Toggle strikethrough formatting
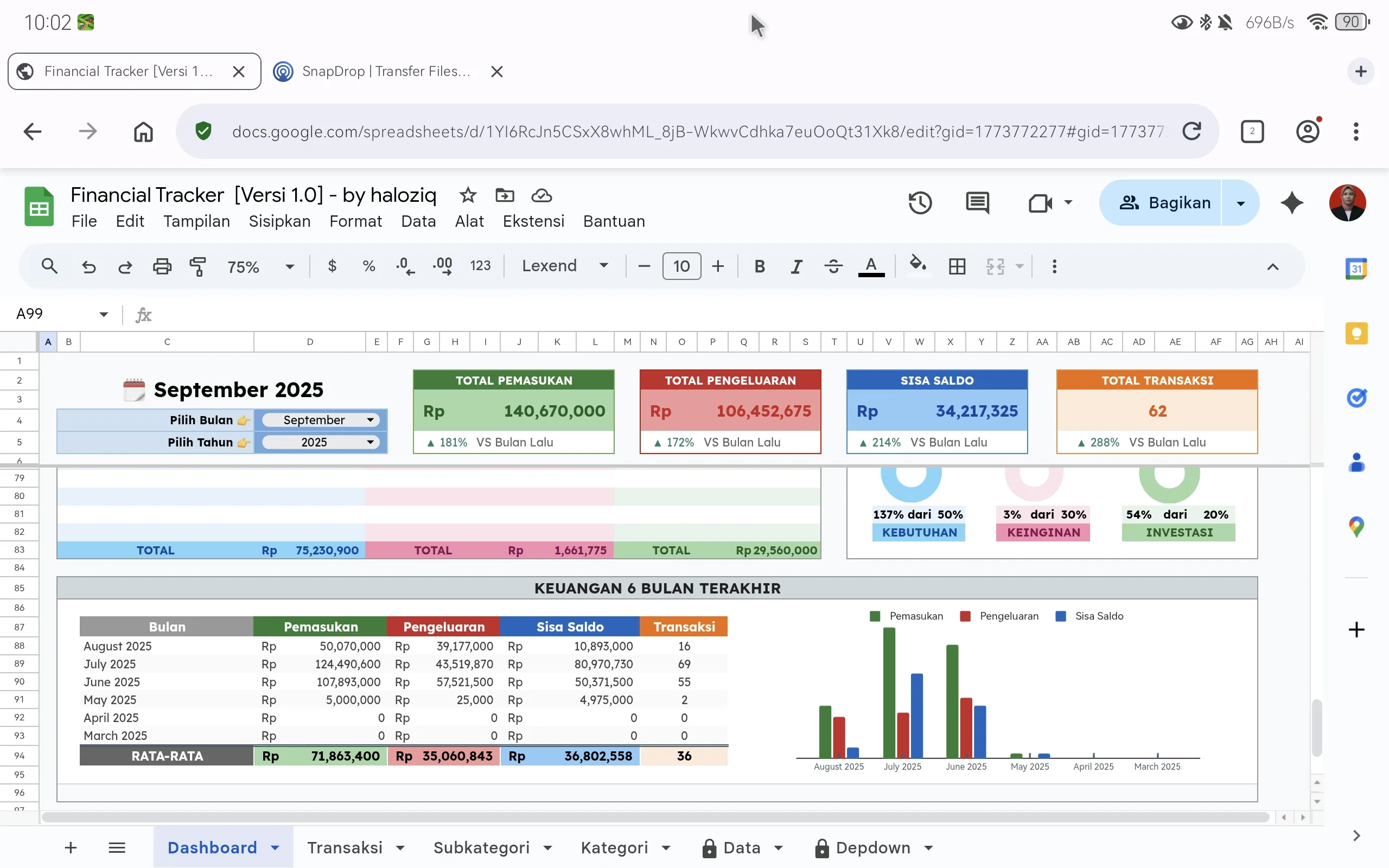 coord(833,266)
